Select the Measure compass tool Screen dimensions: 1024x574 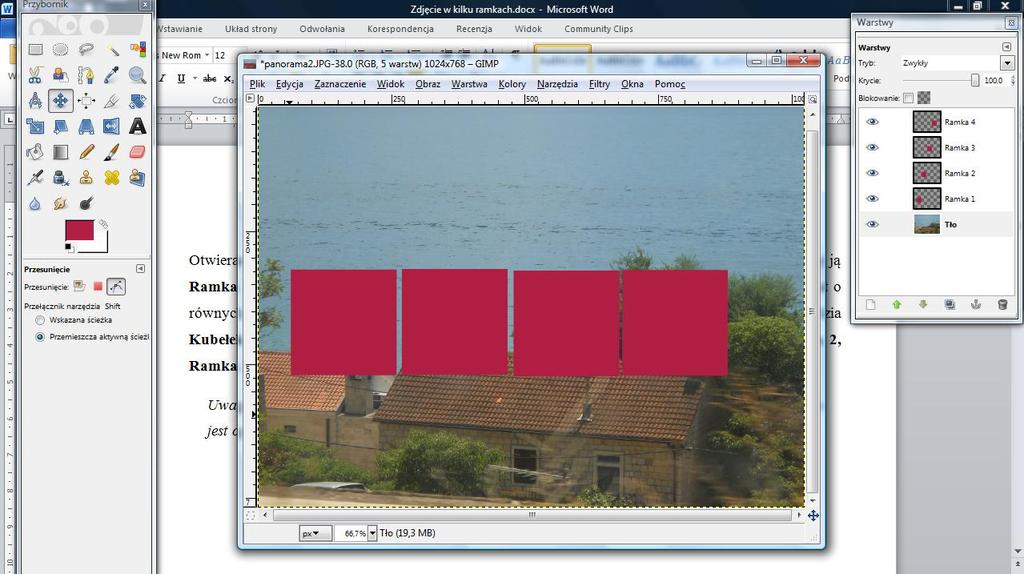pos(35,101)
